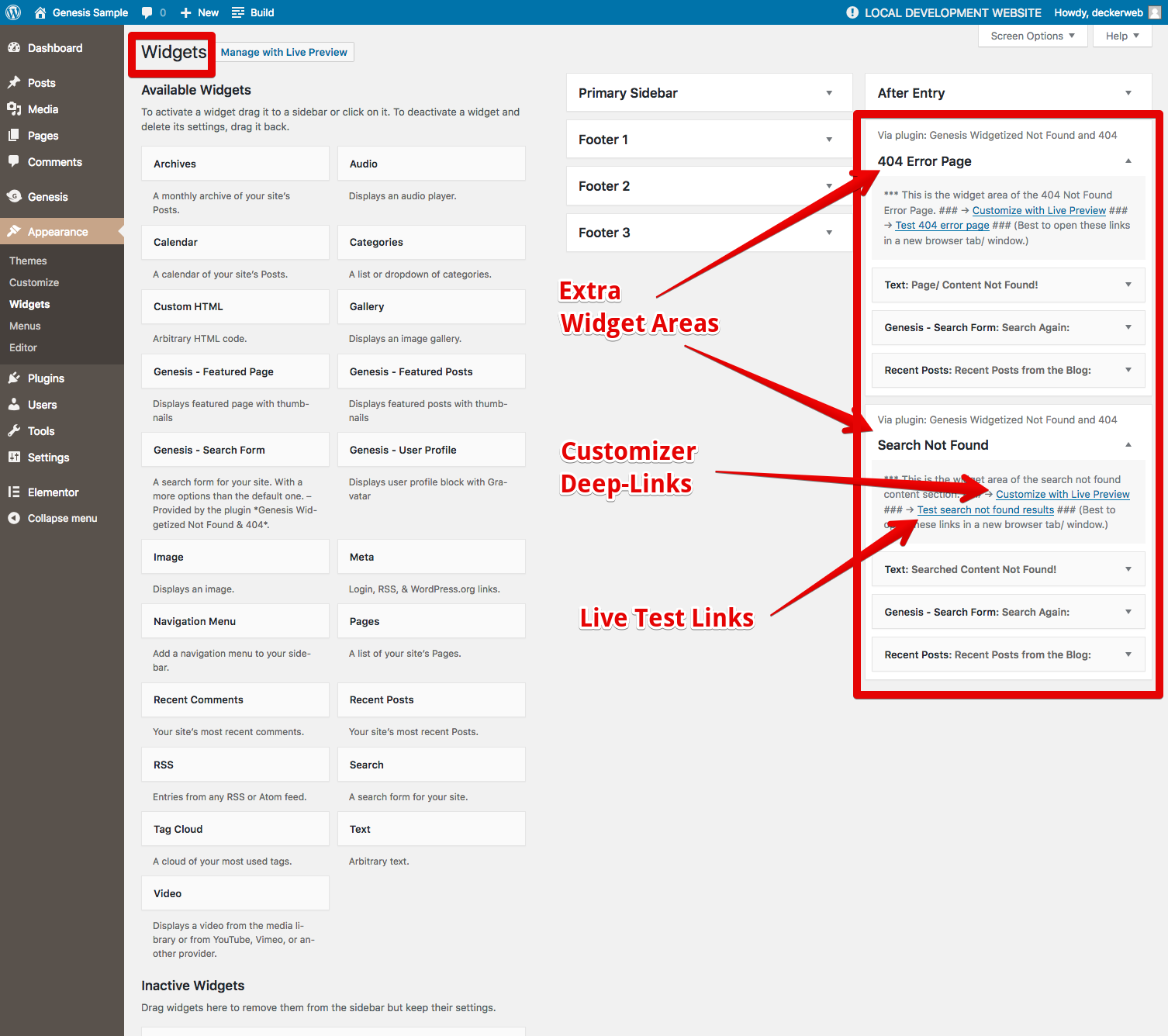
Task: Click the Media icon in sidebar
Action: click(14, 109)
